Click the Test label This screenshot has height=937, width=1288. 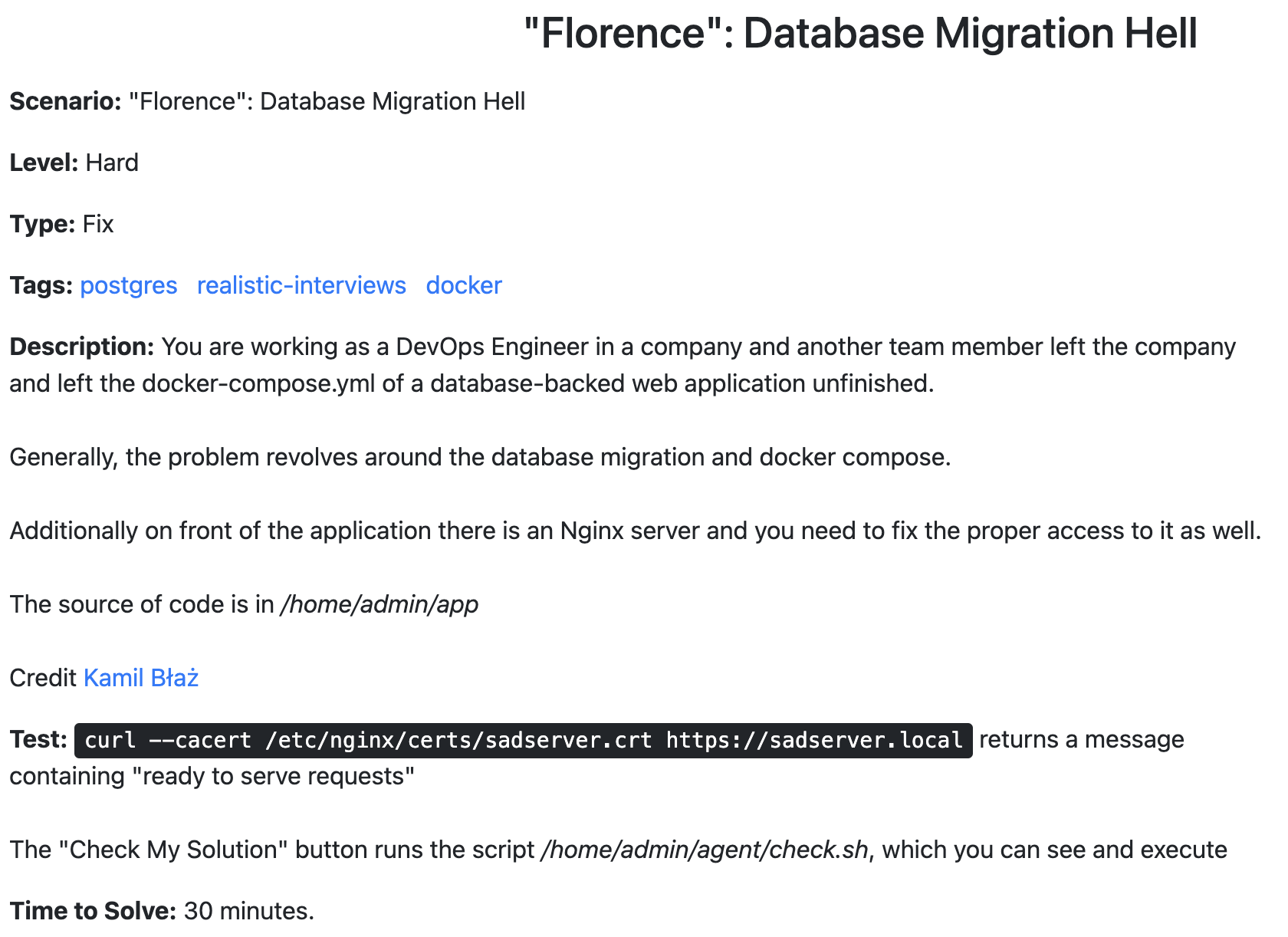pos(38,739)
